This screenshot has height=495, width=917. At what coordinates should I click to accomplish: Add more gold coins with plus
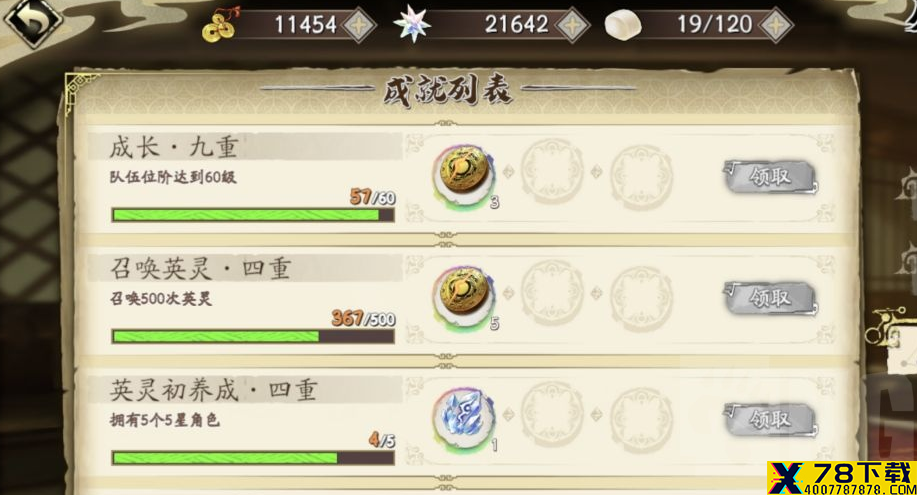coord(359,25)
